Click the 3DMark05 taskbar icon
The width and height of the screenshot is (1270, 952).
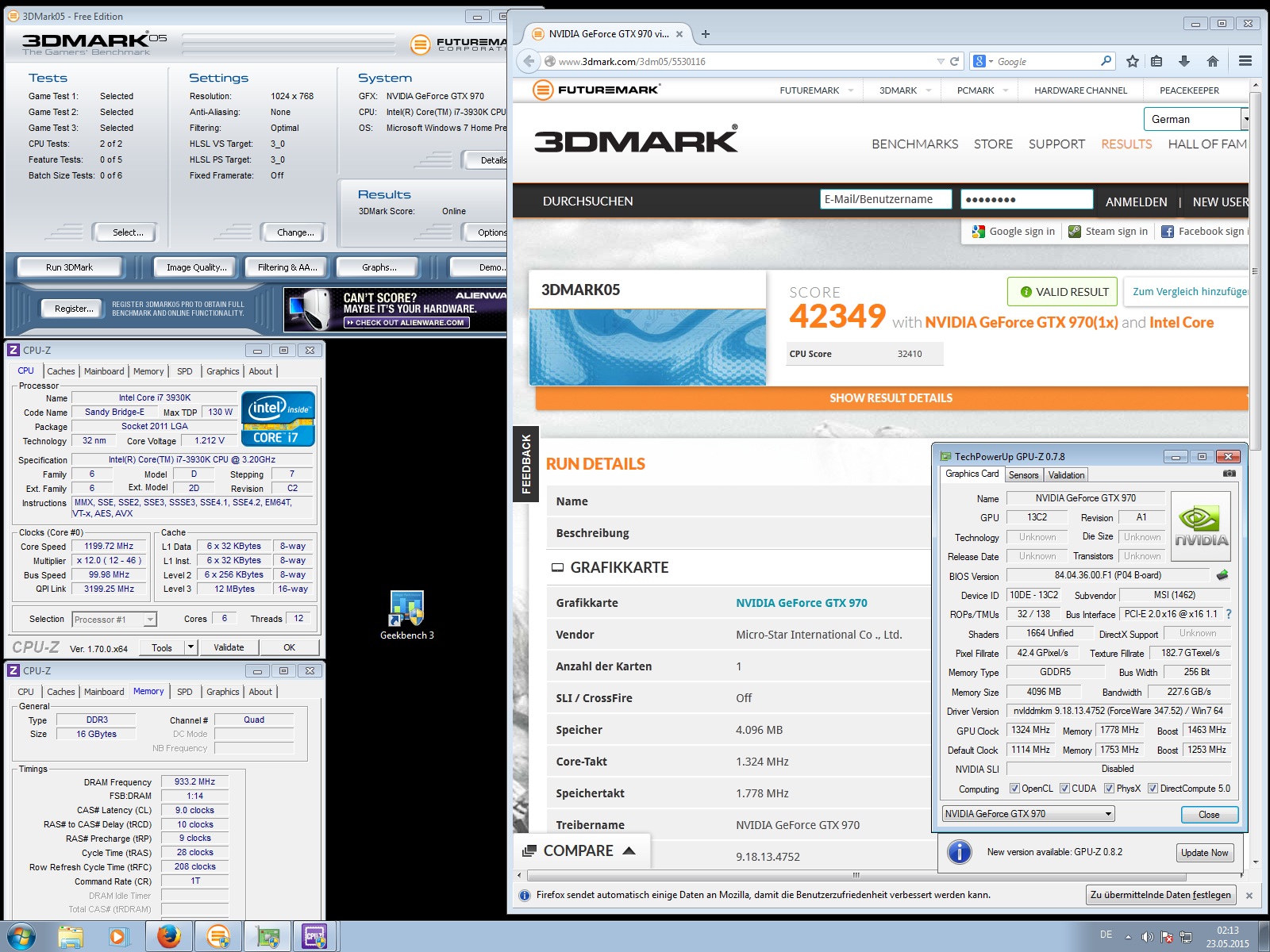click(217, 937)
